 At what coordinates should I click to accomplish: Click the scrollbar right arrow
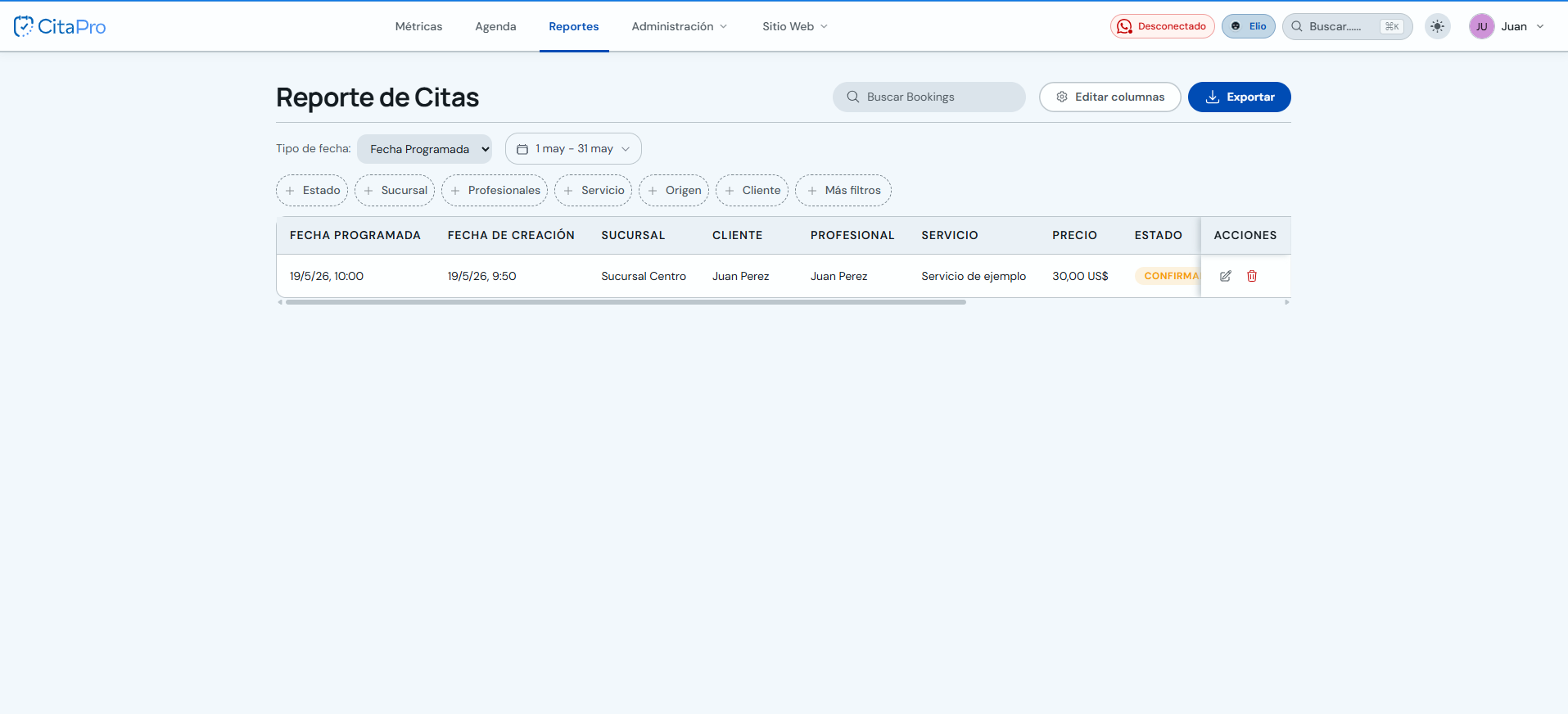pos(1287,302)
